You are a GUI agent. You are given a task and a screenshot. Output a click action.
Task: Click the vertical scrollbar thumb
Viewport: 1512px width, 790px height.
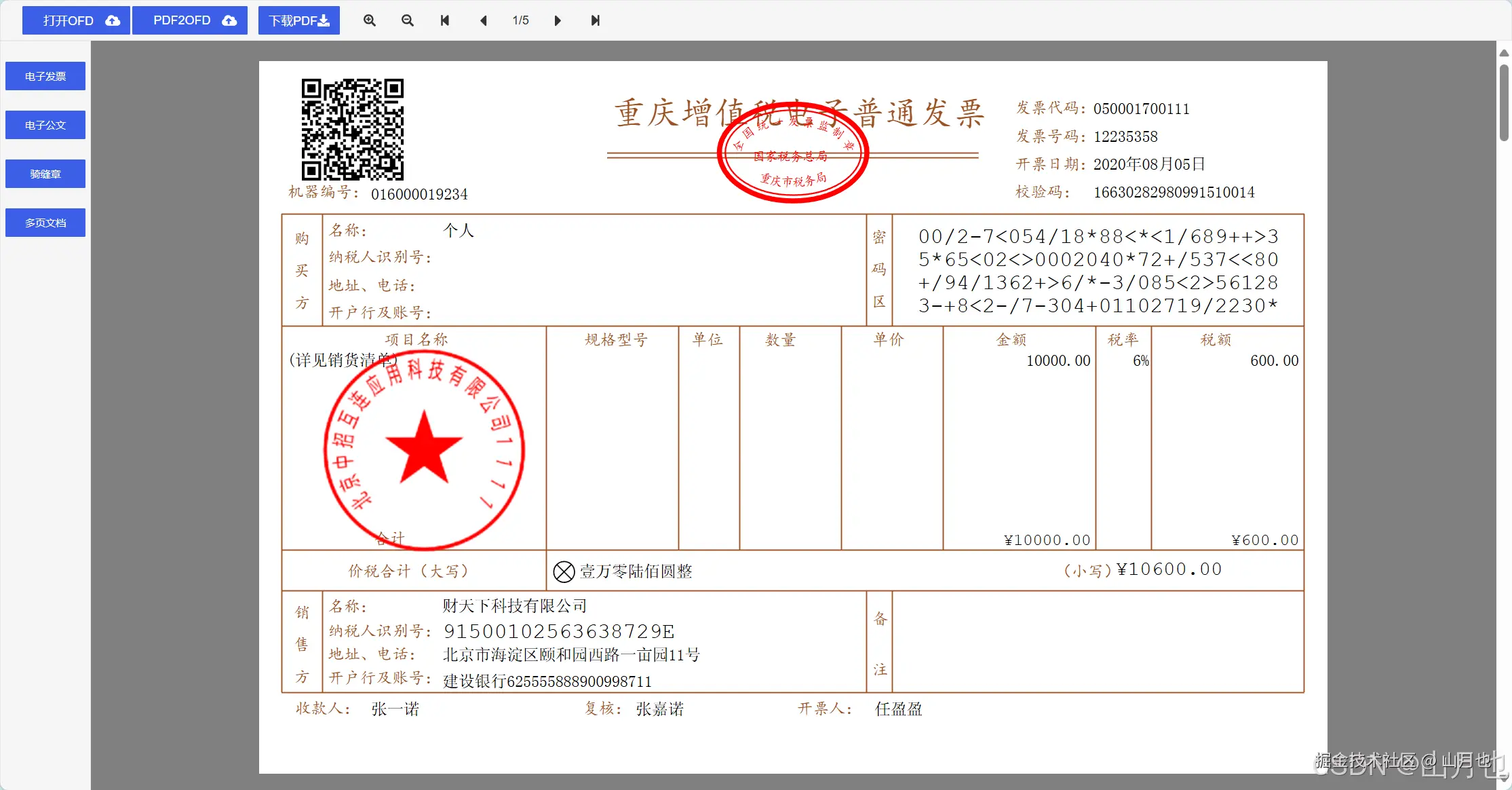tap(1504, 102)
